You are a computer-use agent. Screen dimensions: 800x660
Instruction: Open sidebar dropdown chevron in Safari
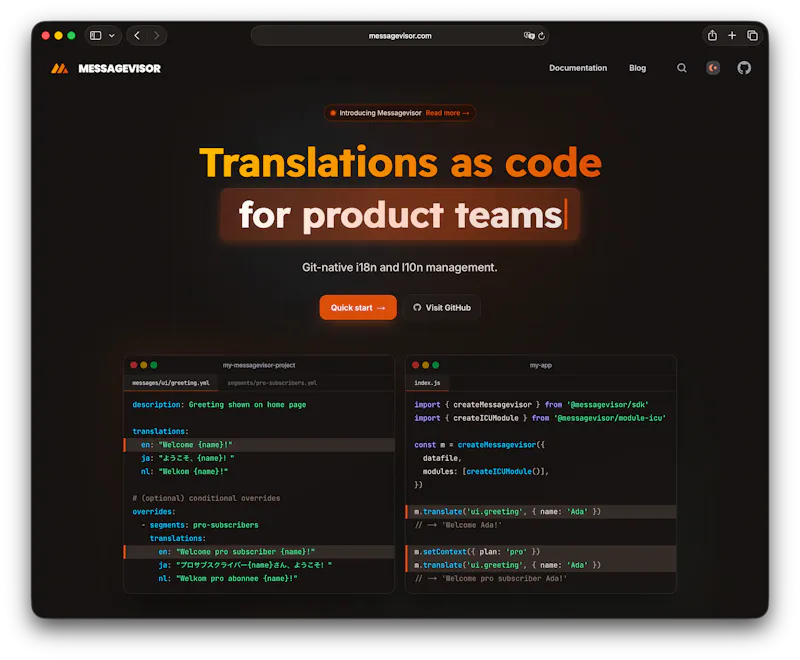112,36
